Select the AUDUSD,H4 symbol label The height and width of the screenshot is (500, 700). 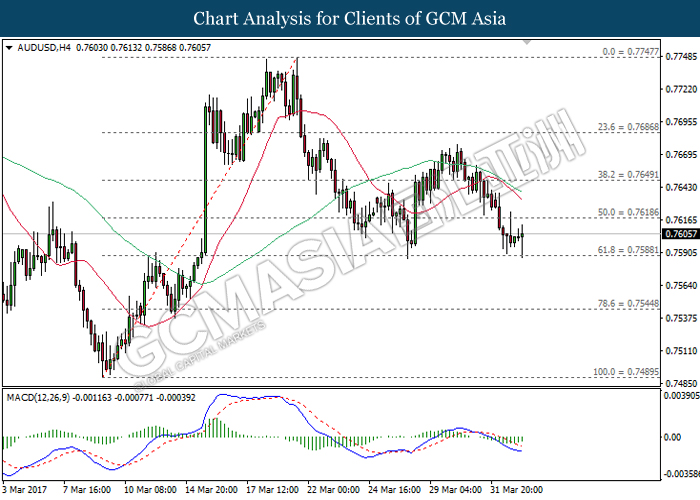pyautogui.click(x=44, y=48)
